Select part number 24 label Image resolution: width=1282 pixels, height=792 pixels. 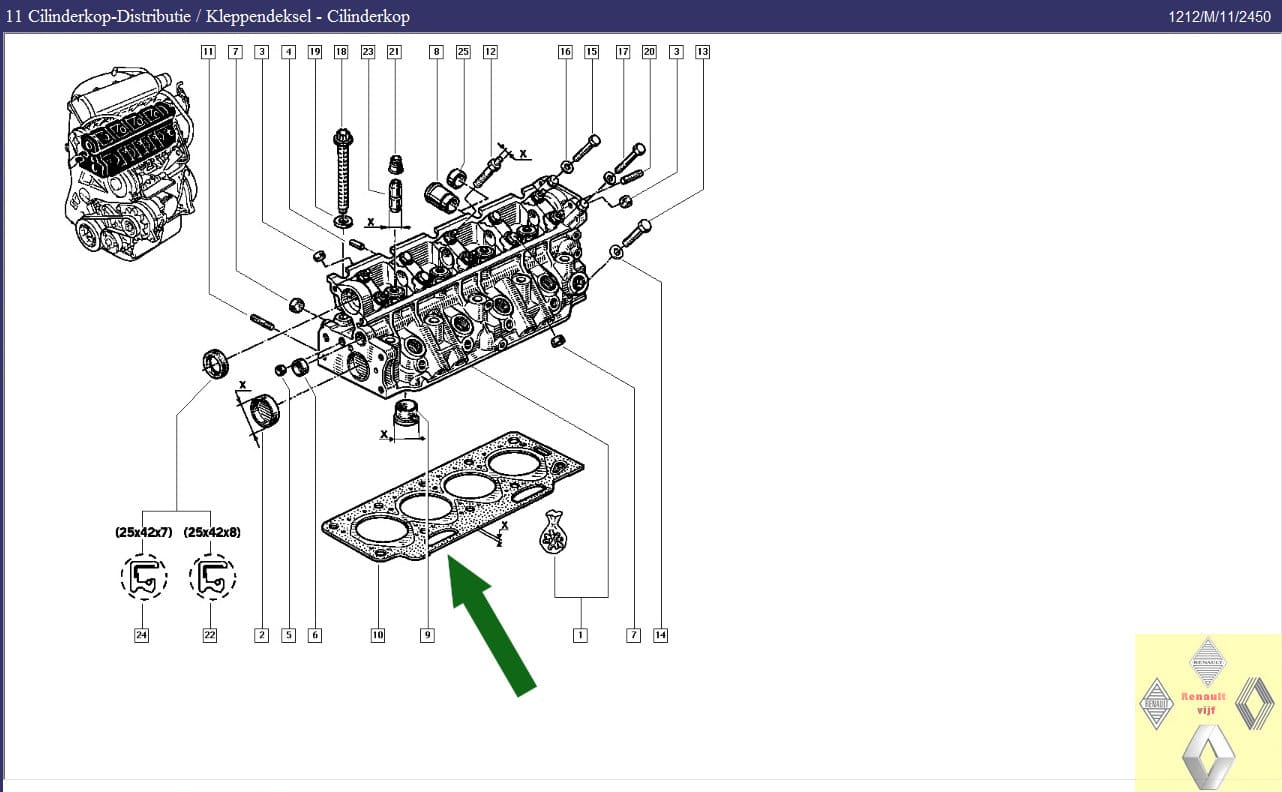(x=141, y=635)
